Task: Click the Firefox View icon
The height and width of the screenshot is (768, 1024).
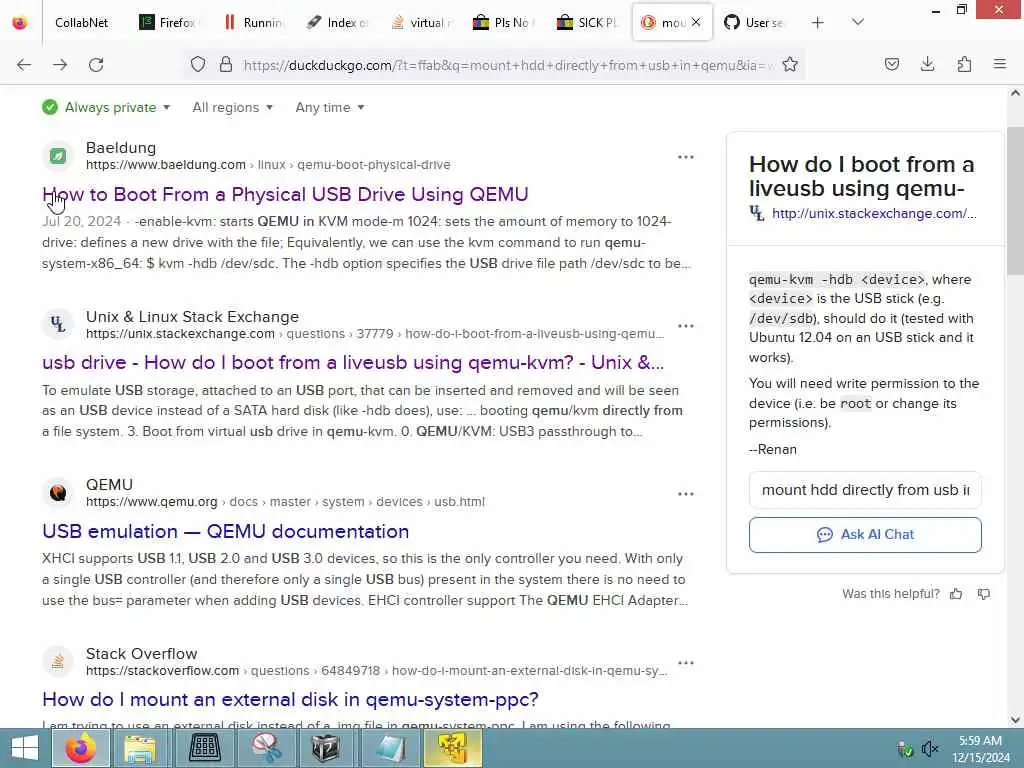Action: point(20,23)
